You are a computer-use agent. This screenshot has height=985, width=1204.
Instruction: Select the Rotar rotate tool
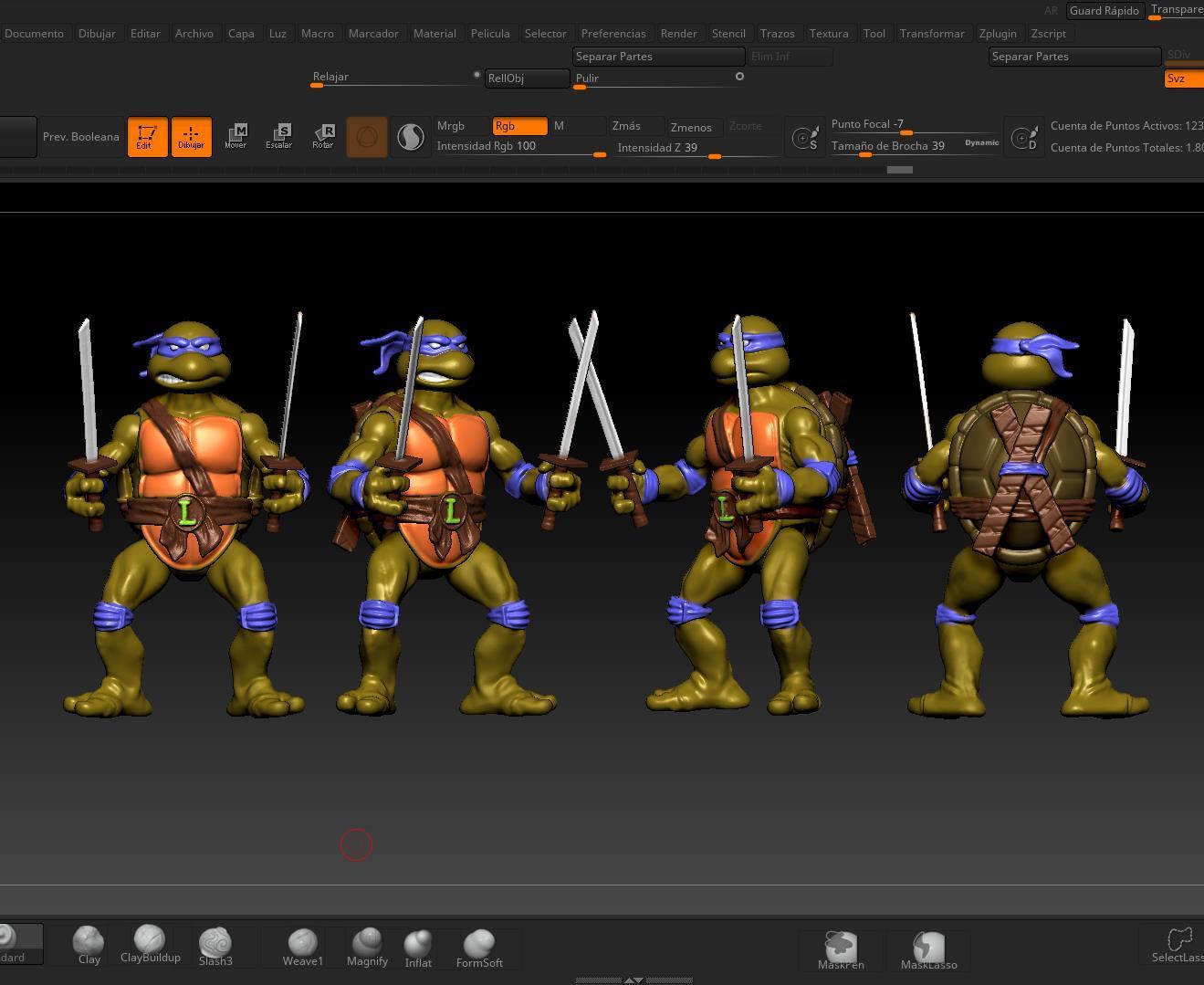pos(323,137)
